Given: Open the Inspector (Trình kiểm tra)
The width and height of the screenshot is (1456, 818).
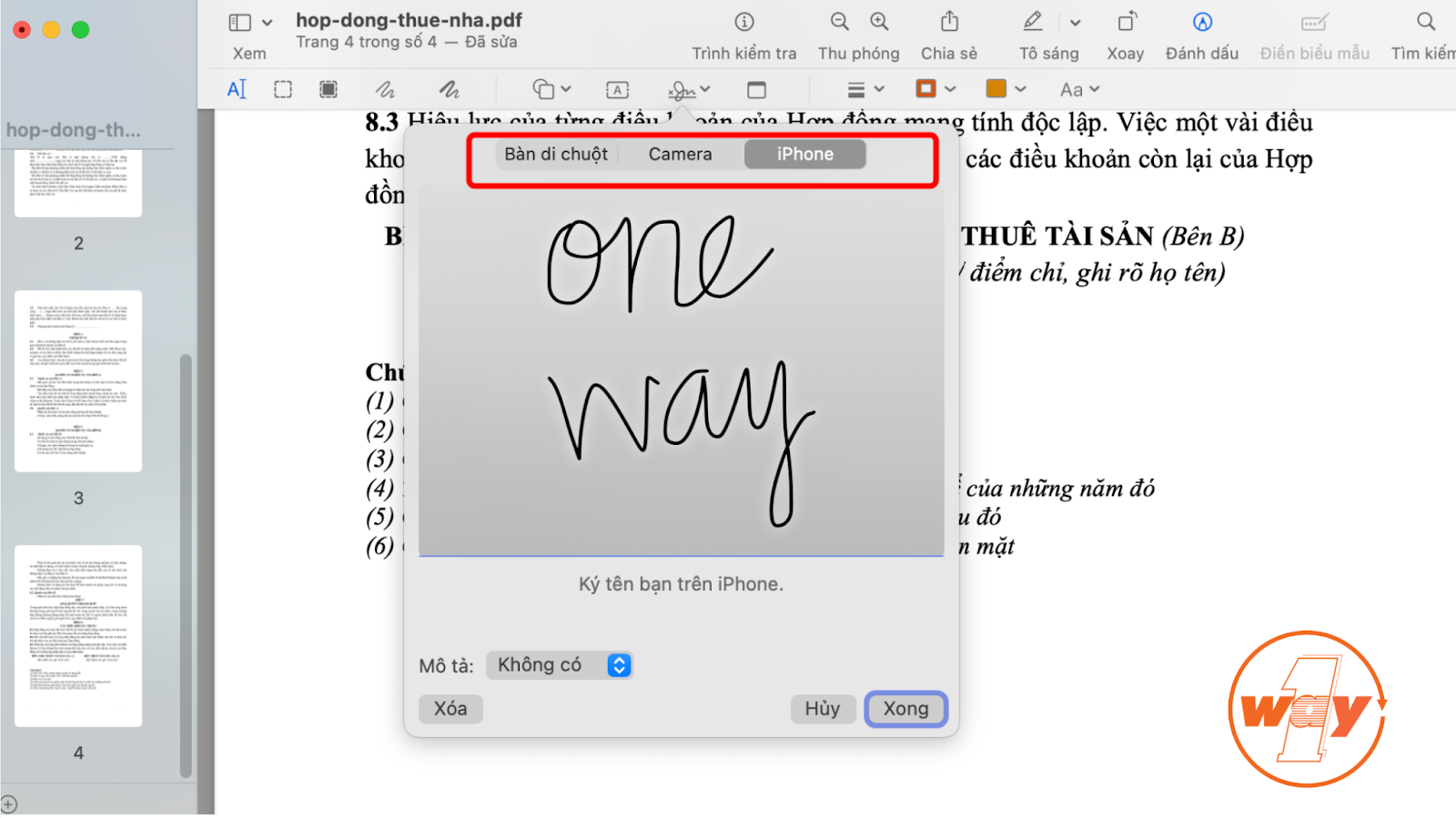Looking at the screenshot, I should [x=744, y=22].
